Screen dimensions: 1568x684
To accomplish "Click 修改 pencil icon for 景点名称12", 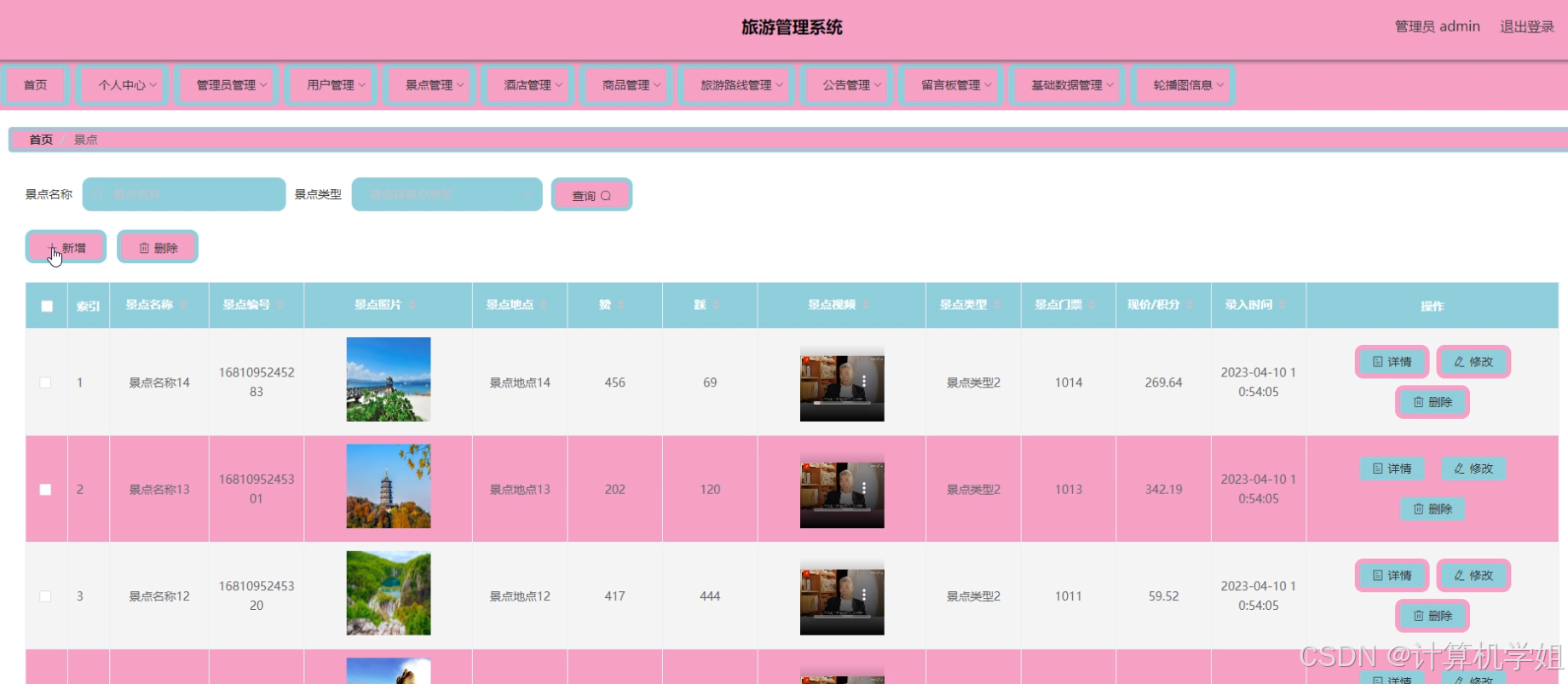I will point(1459,576).
